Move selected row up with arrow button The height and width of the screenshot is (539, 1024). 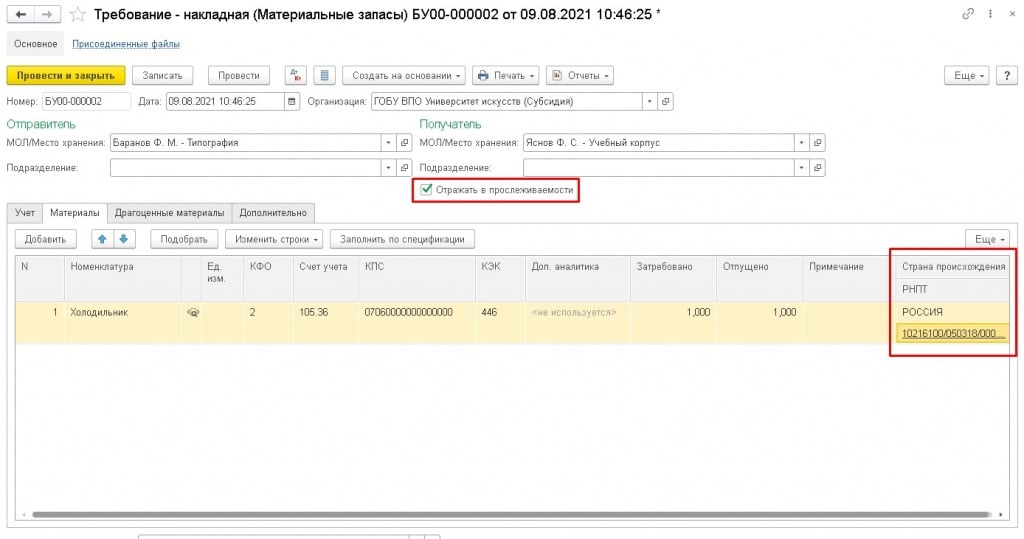(x=102, y=239)
